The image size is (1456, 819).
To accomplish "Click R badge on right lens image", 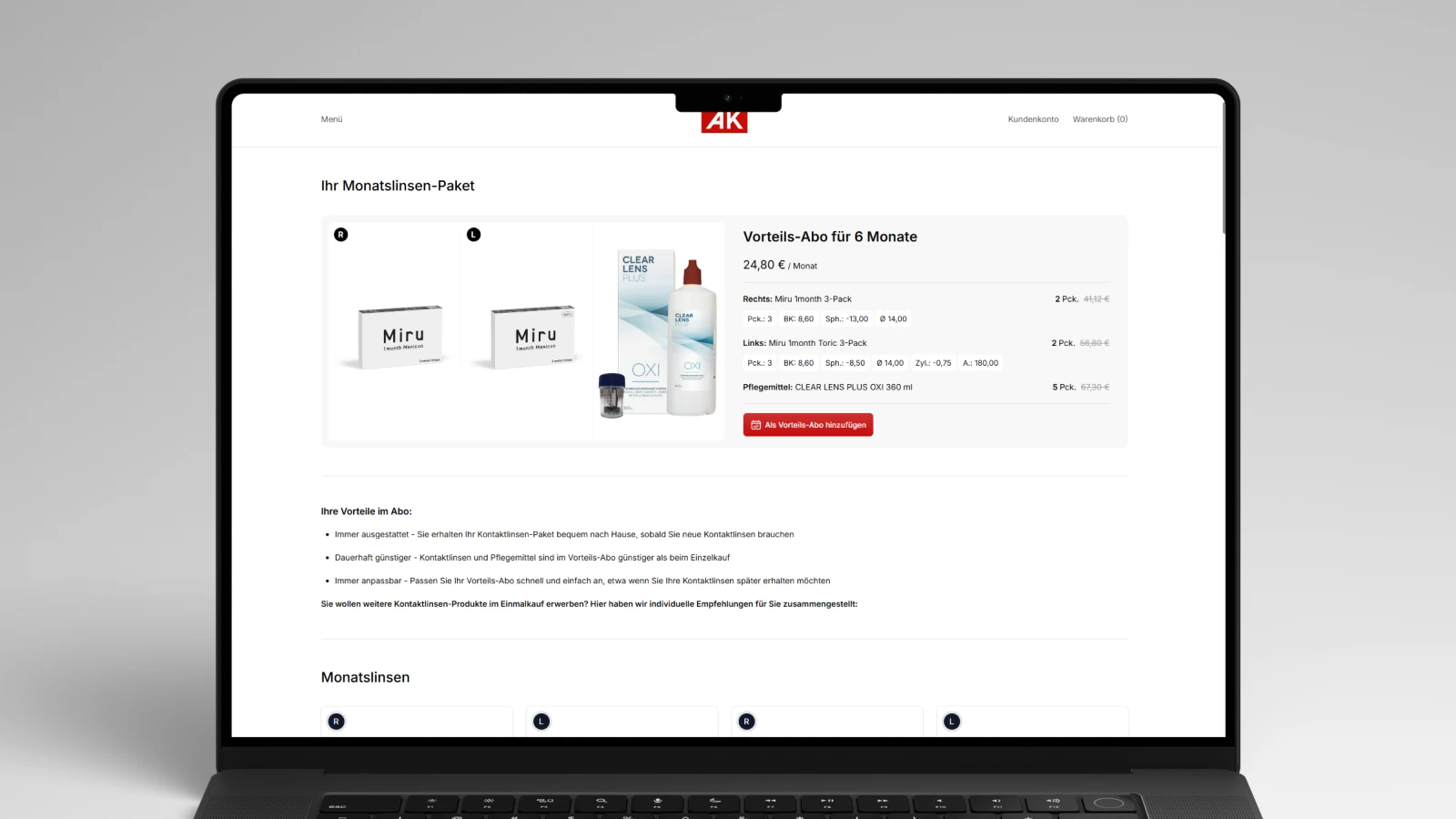I will tap(341, 235).
